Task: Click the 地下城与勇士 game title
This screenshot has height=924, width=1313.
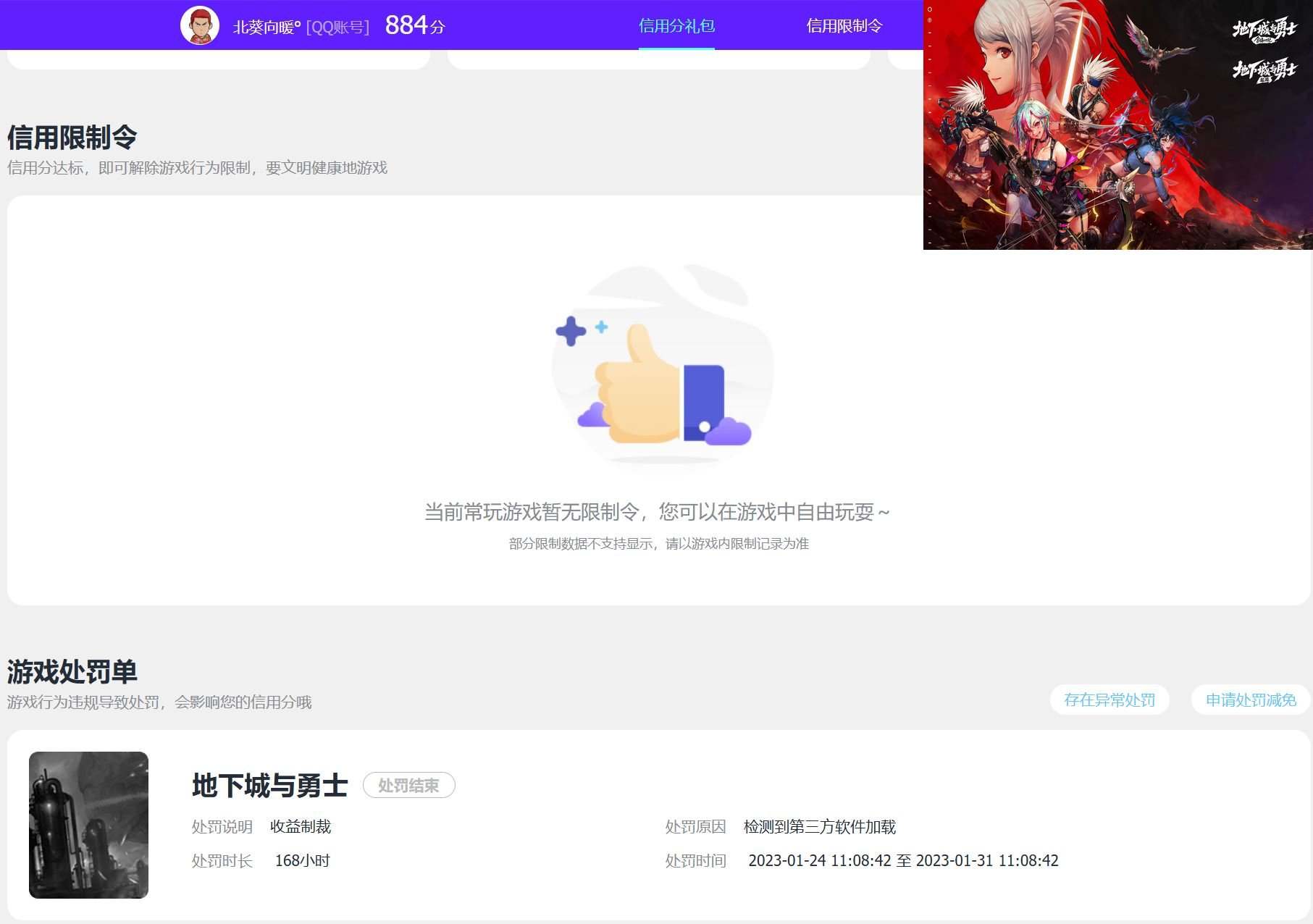Action: click(270, 785)
